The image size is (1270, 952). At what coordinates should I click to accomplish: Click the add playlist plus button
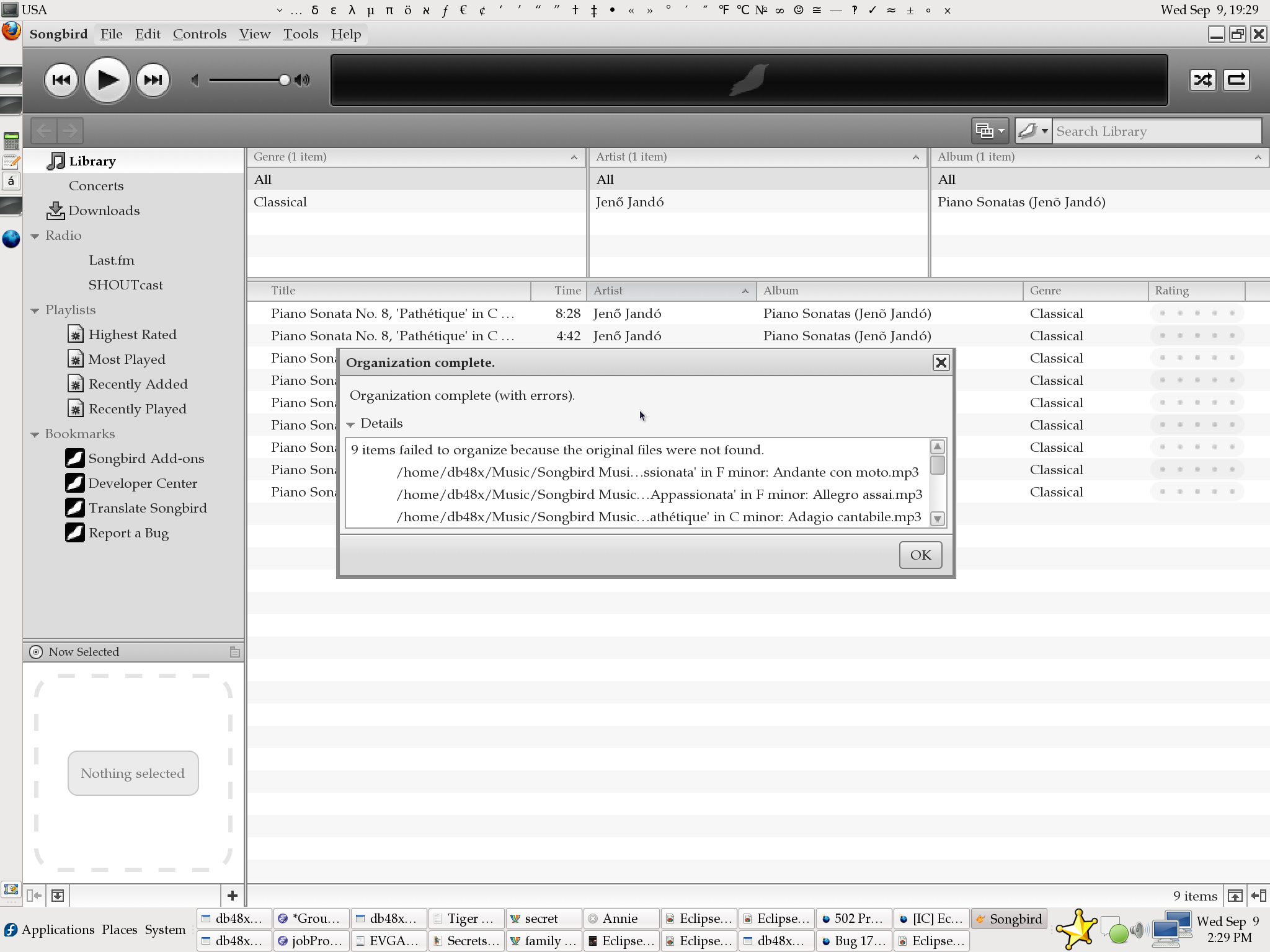click(233, 895)
